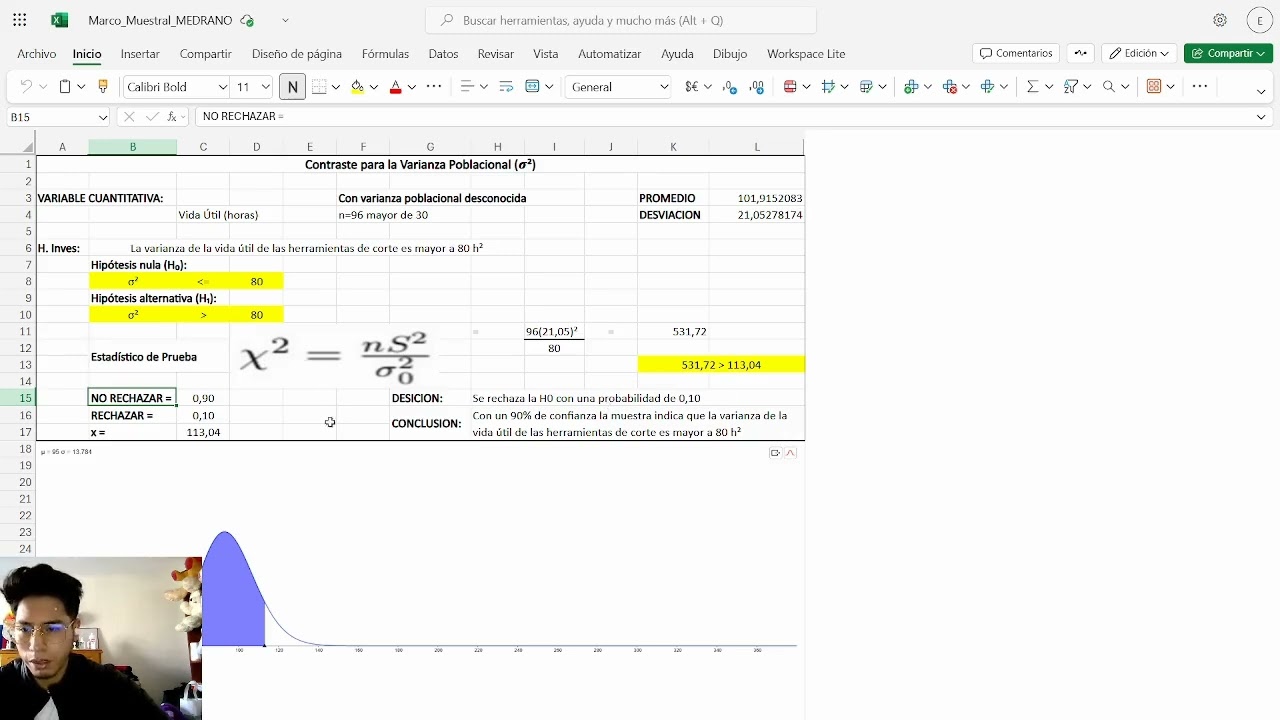Click the green Compartir button

tap(1228, 53)
